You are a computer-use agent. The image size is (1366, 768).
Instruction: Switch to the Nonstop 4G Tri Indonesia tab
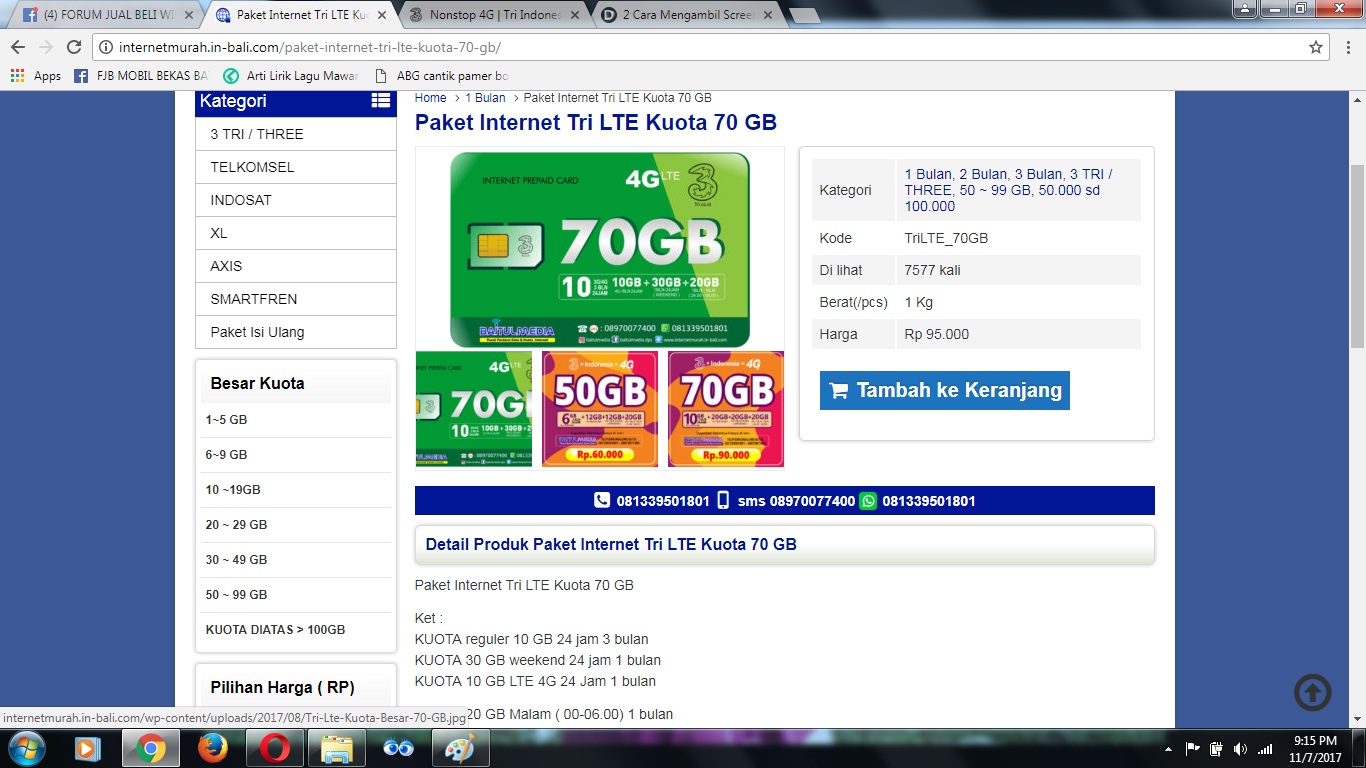point(494,15)
